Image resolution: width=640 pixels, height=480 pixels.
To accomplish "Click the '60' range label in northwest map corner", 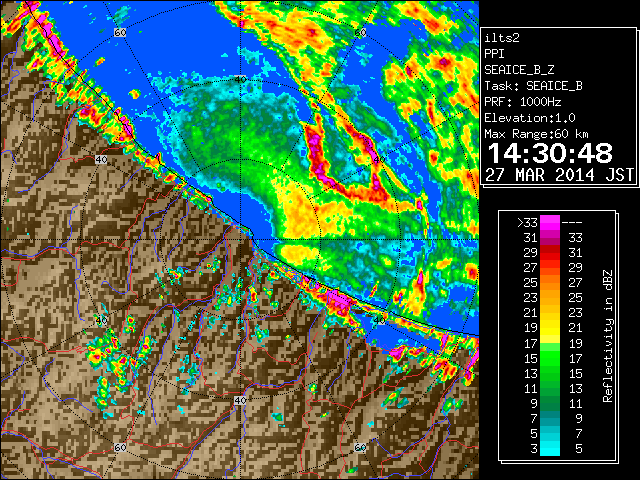I will point(120,32).
